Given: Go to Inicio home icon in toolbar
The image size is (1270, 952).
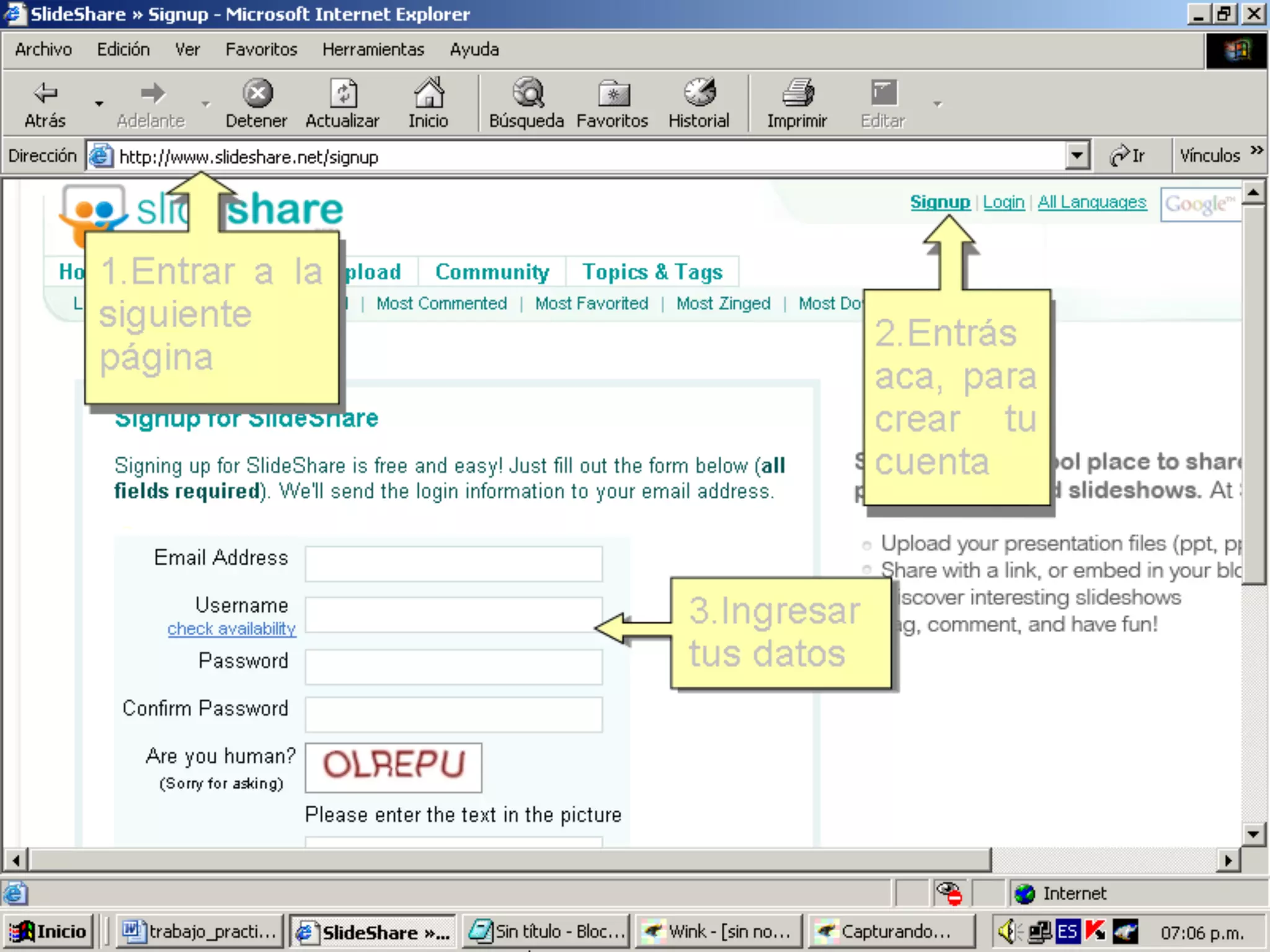Looking at the screenshot, I should tap(429, 94).
